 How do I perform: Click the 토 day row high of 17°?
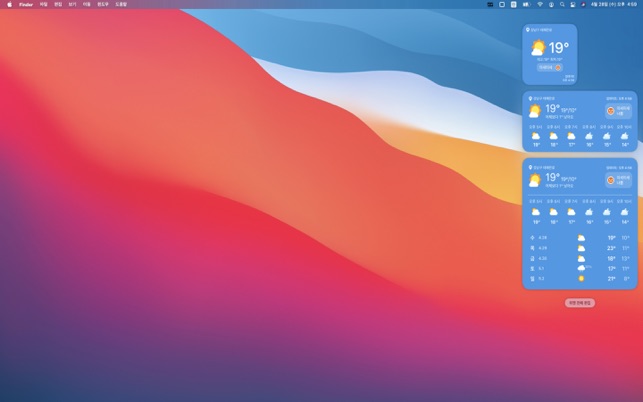[x=611, y=269]
